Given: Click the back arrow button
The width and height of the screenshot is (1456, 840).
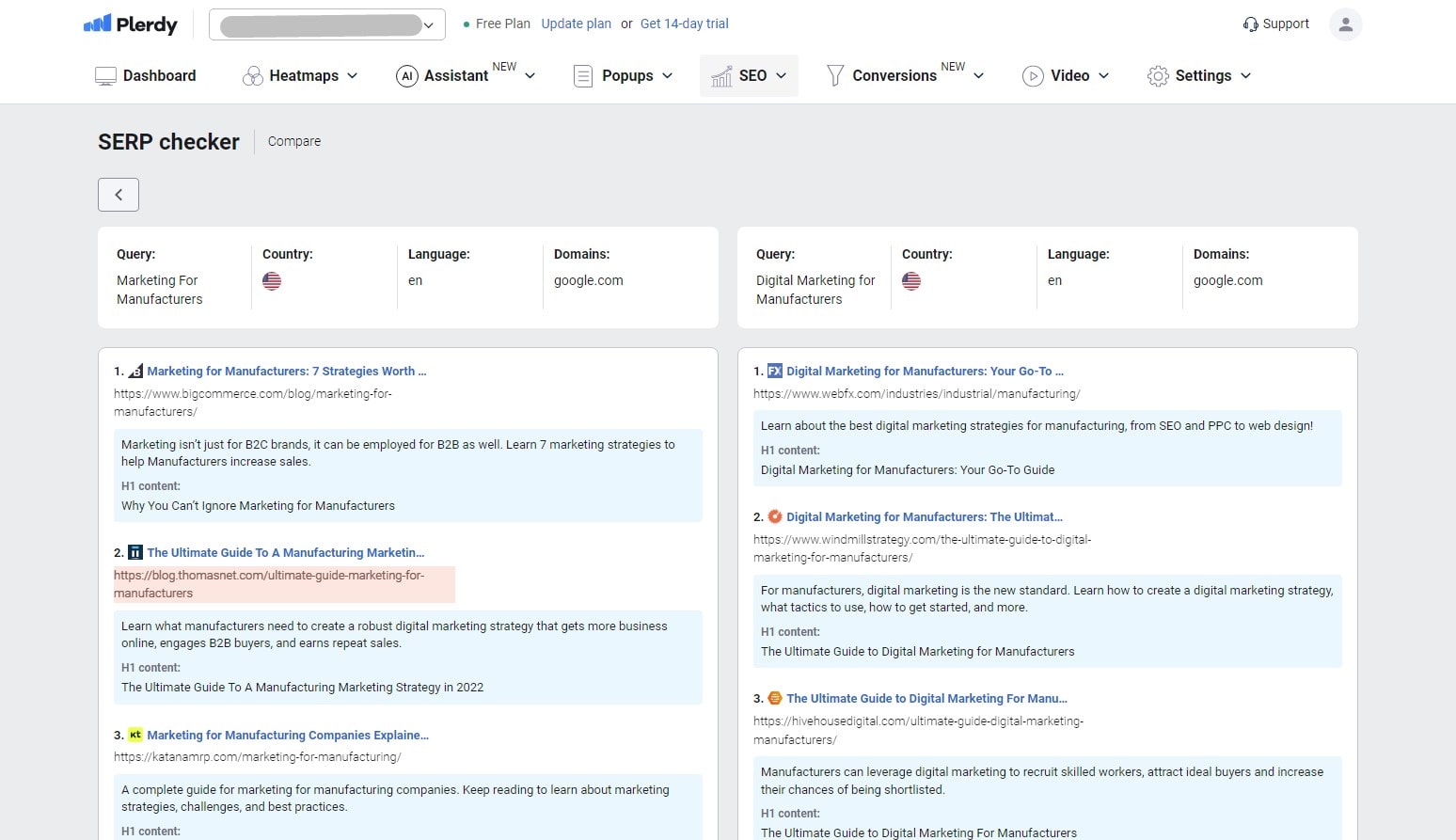Looking at the screenshot, I should (x=119, y=195).
